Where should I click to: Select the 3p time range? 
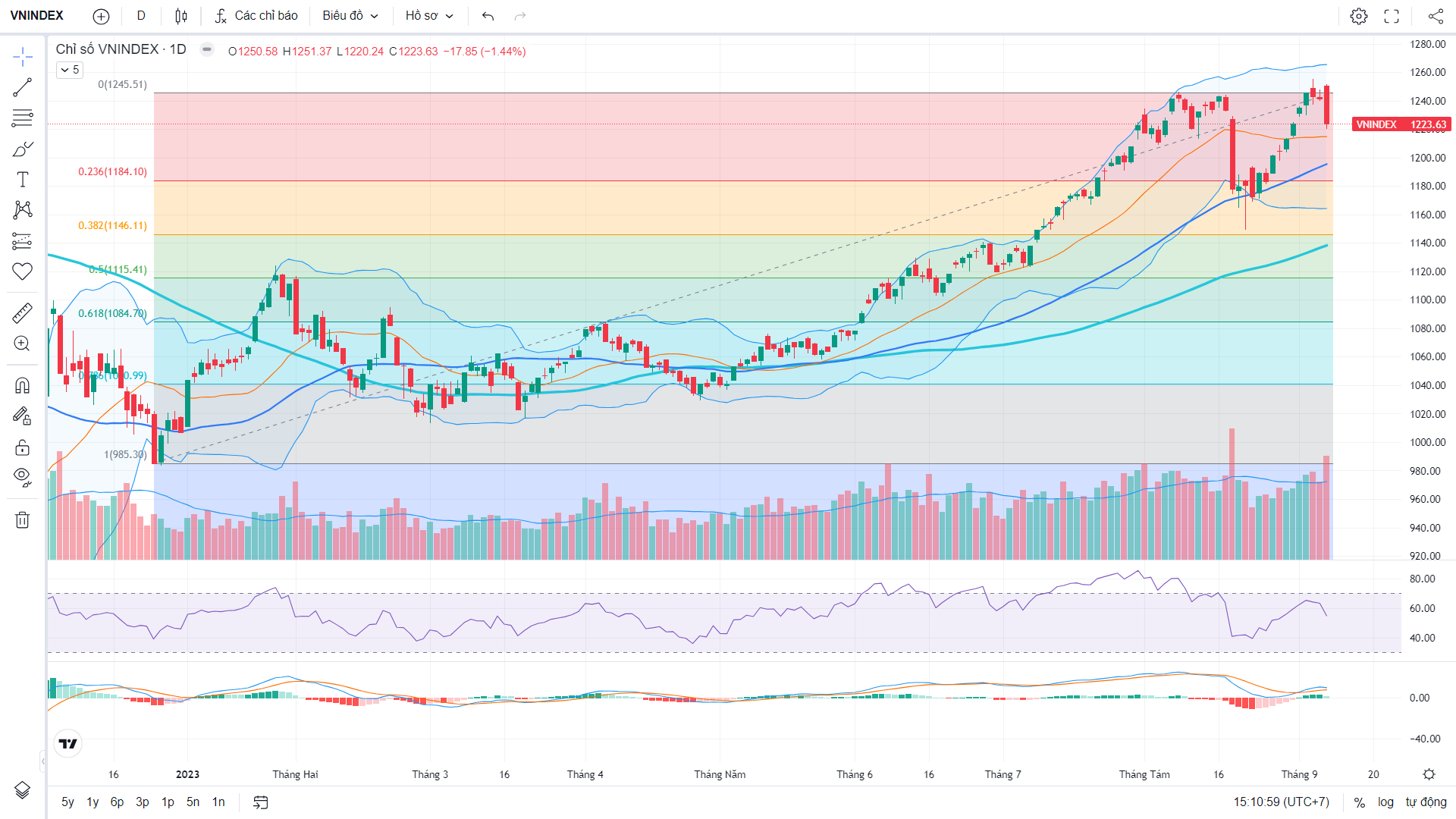(143, 802)
